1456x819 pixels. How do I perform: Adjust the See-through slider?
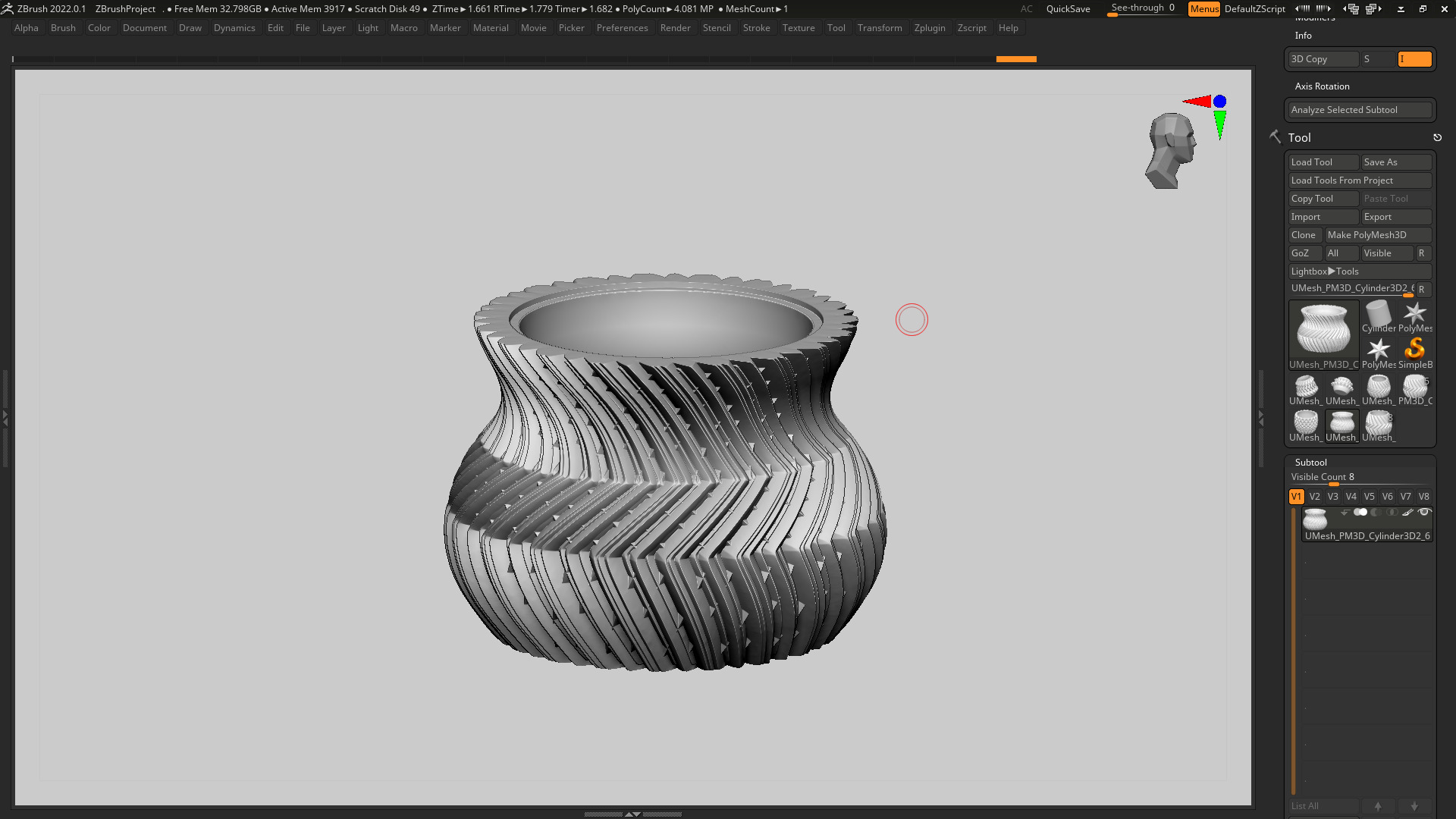point(1144,8)
